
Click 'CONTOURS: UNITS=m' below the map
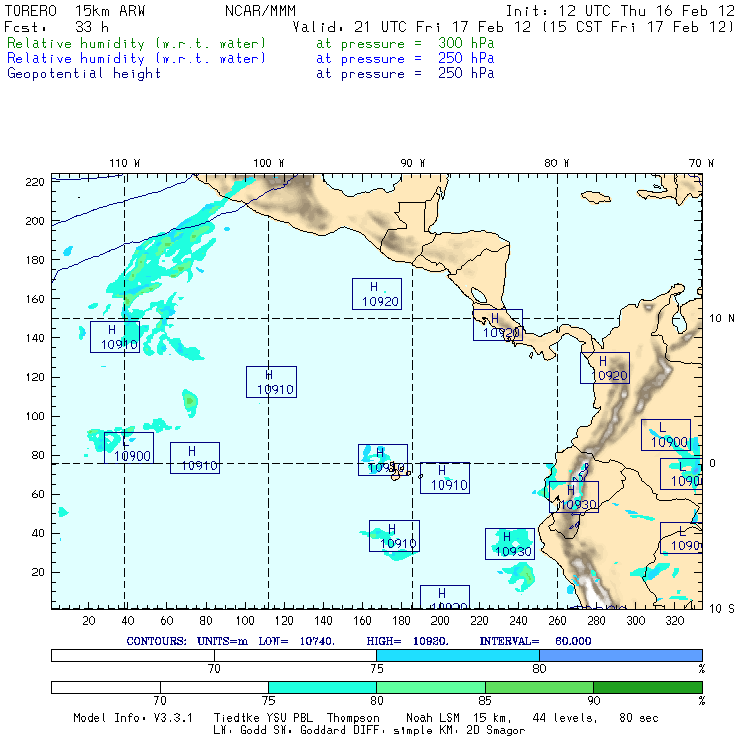pos(187,641)
